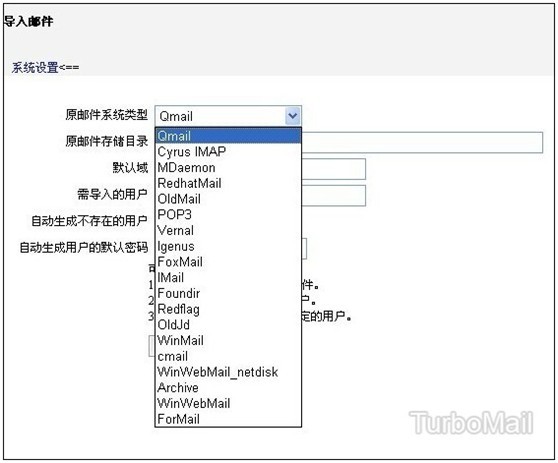Choose WinWebMail option
The width and height of the screenshot is (558, 463).
coord(228,403)
